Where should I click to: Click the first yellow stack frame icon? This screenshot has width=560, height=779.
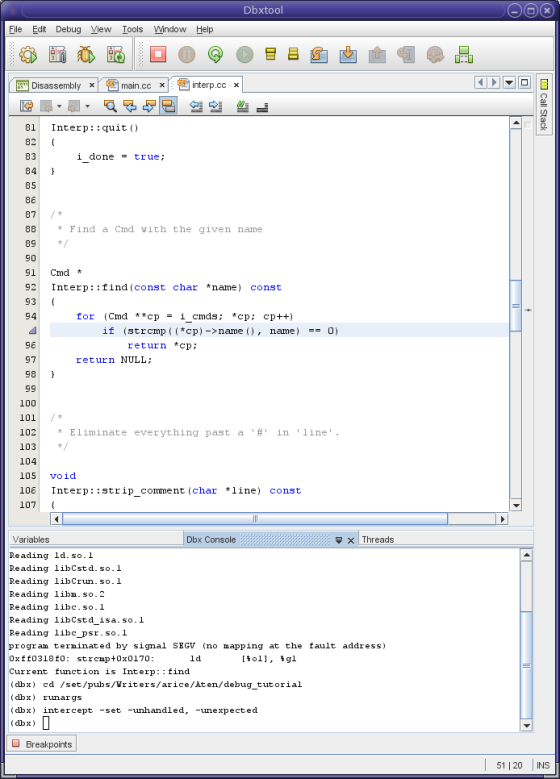[270, 54]
